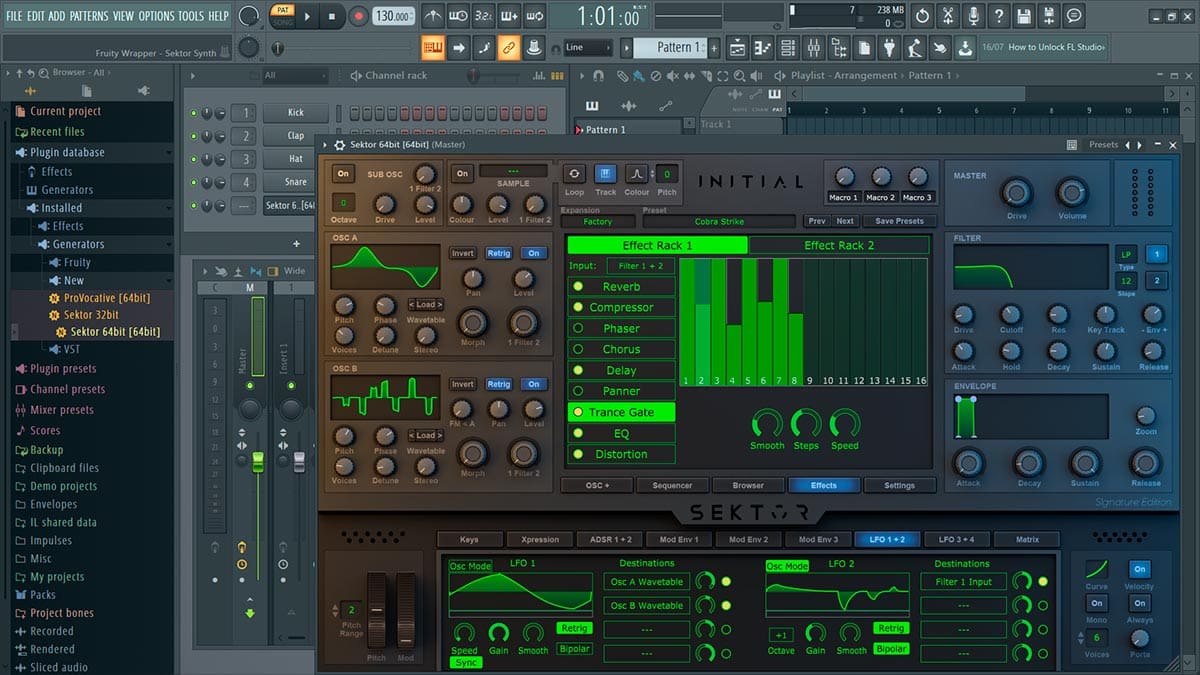Open the Playlist view icon
Image resolution: width=1200 pixels, height=675 pixels.
tap(737, 48)
